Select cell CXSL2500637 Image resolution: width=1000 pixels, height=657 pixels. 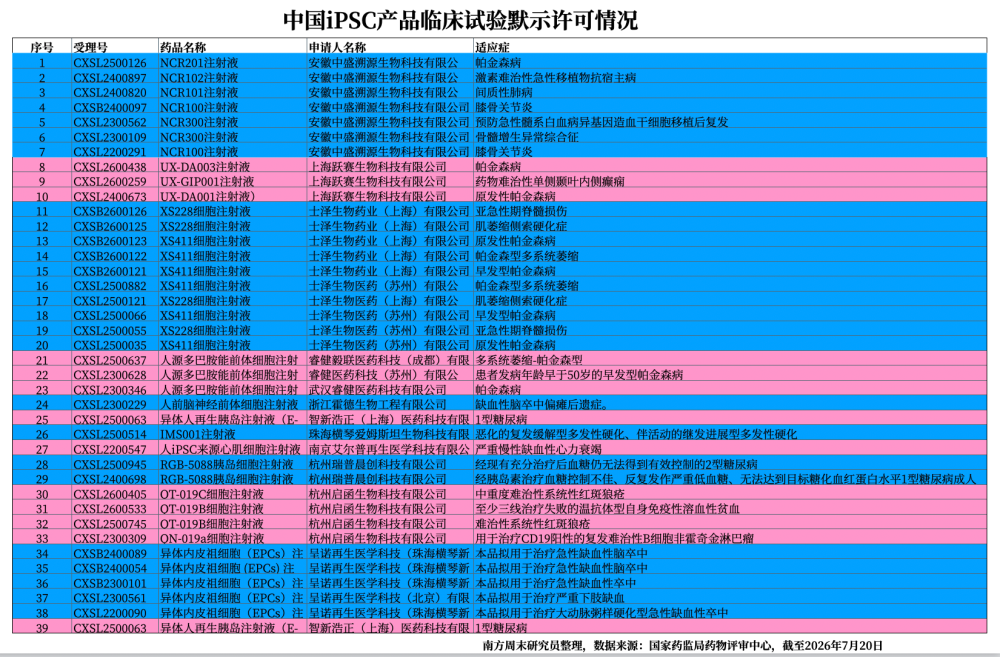[x=110, y=360]
